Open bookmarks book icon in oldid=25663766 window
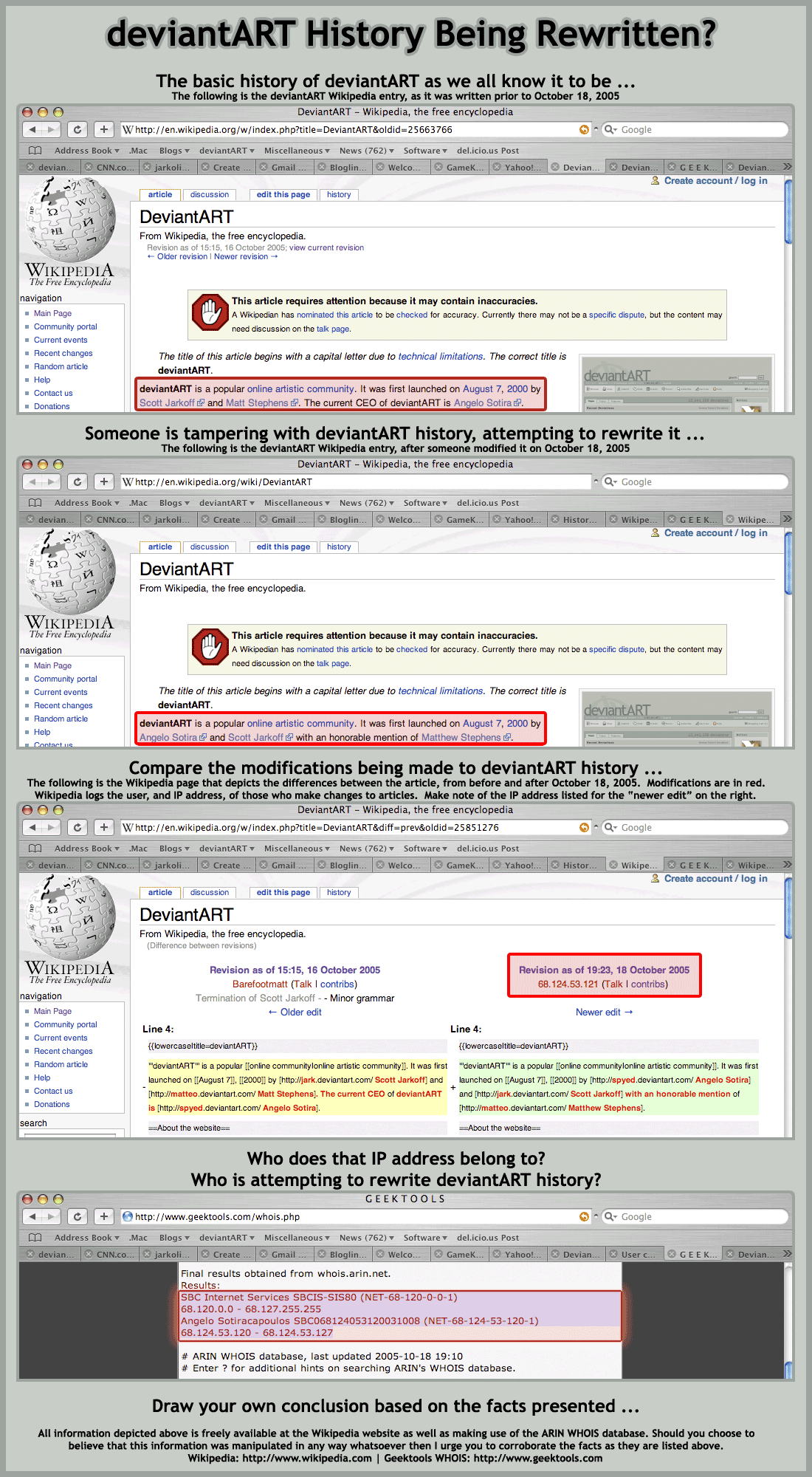 (x=35, y=151)
